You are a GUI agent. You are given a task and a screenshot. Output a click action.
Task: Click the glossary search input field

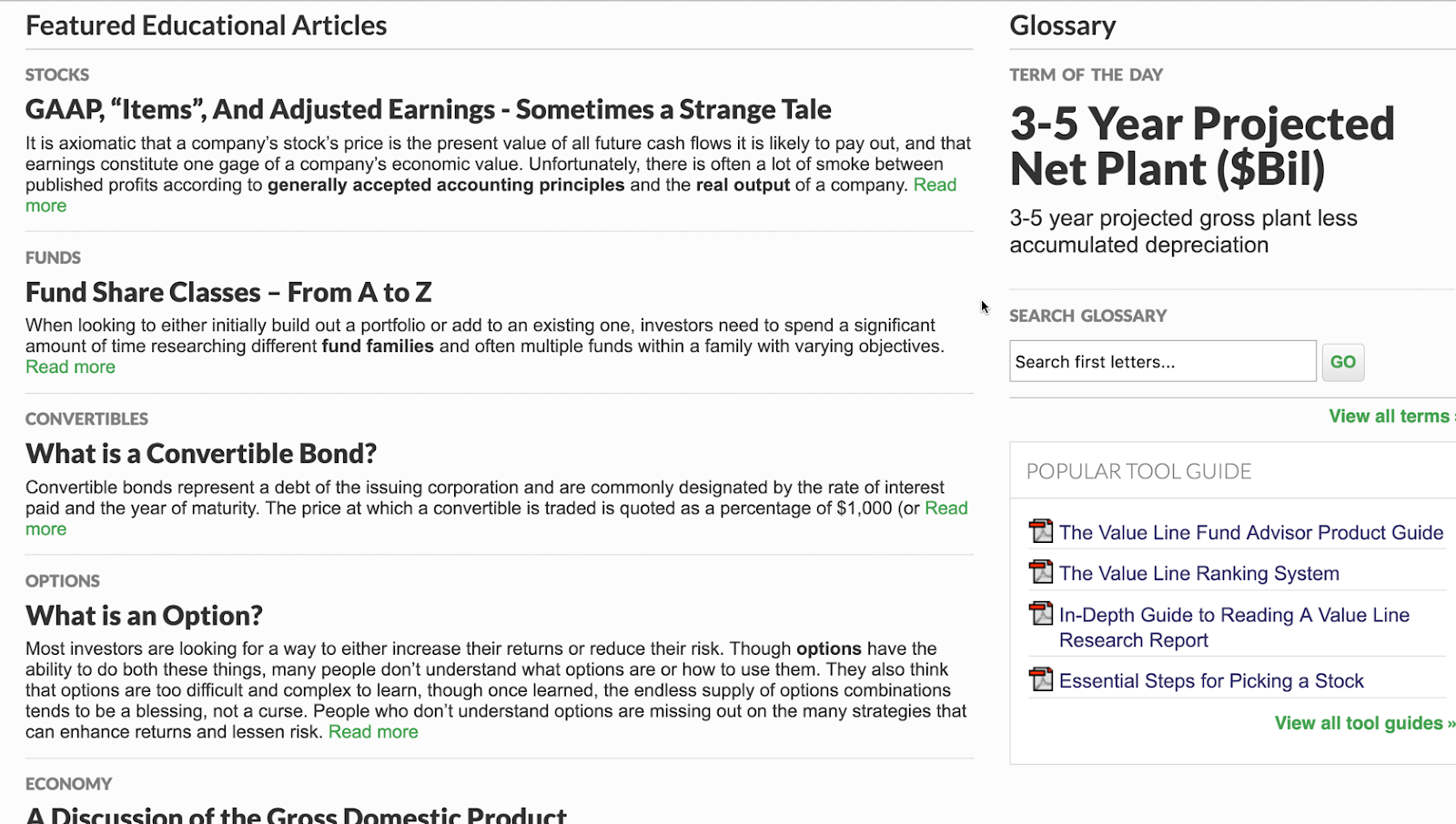pos(1162,362)
